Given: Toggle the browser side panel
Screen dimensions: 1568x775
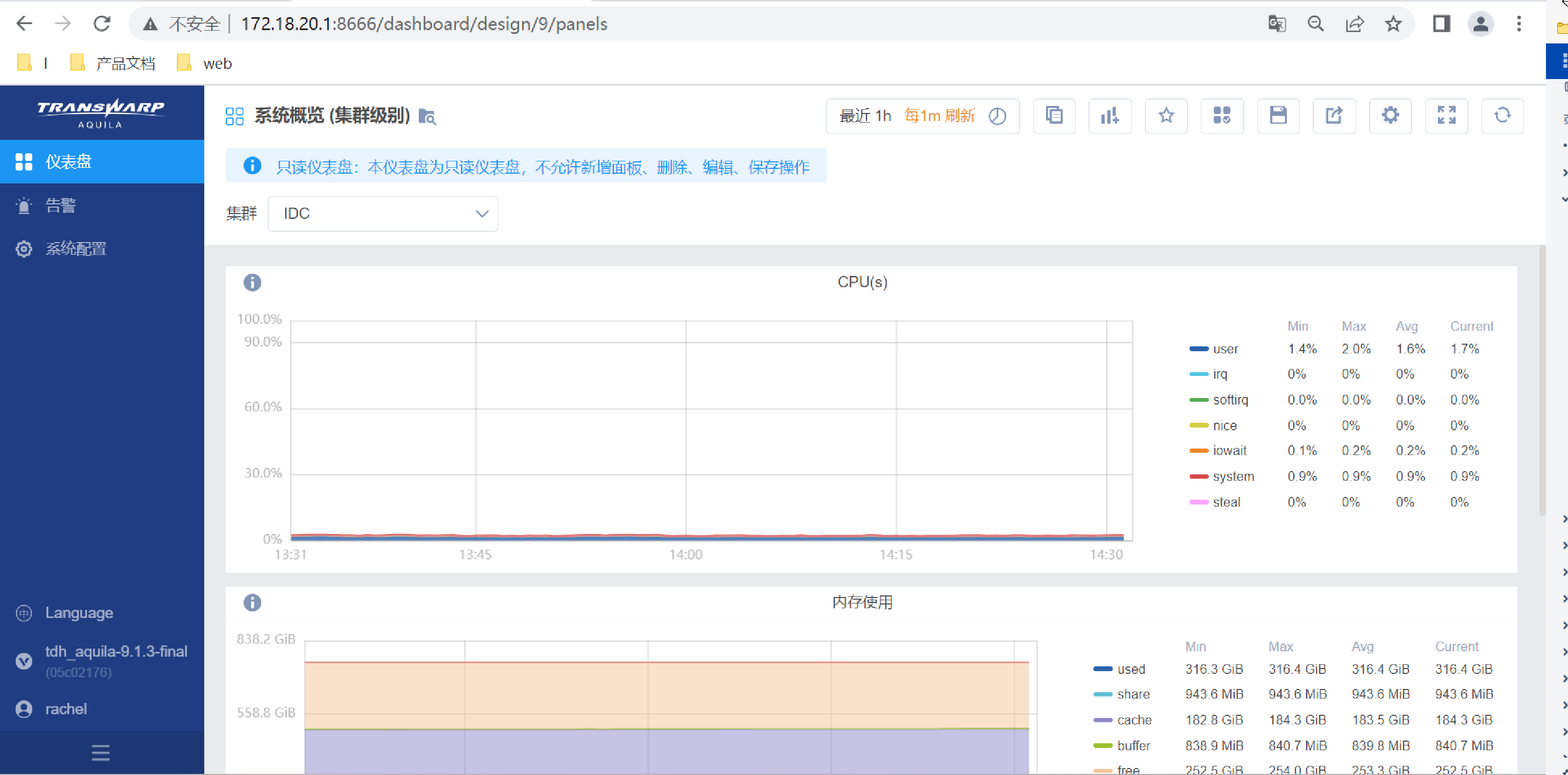Looking at the screenshot, I should click(1441, 24).
